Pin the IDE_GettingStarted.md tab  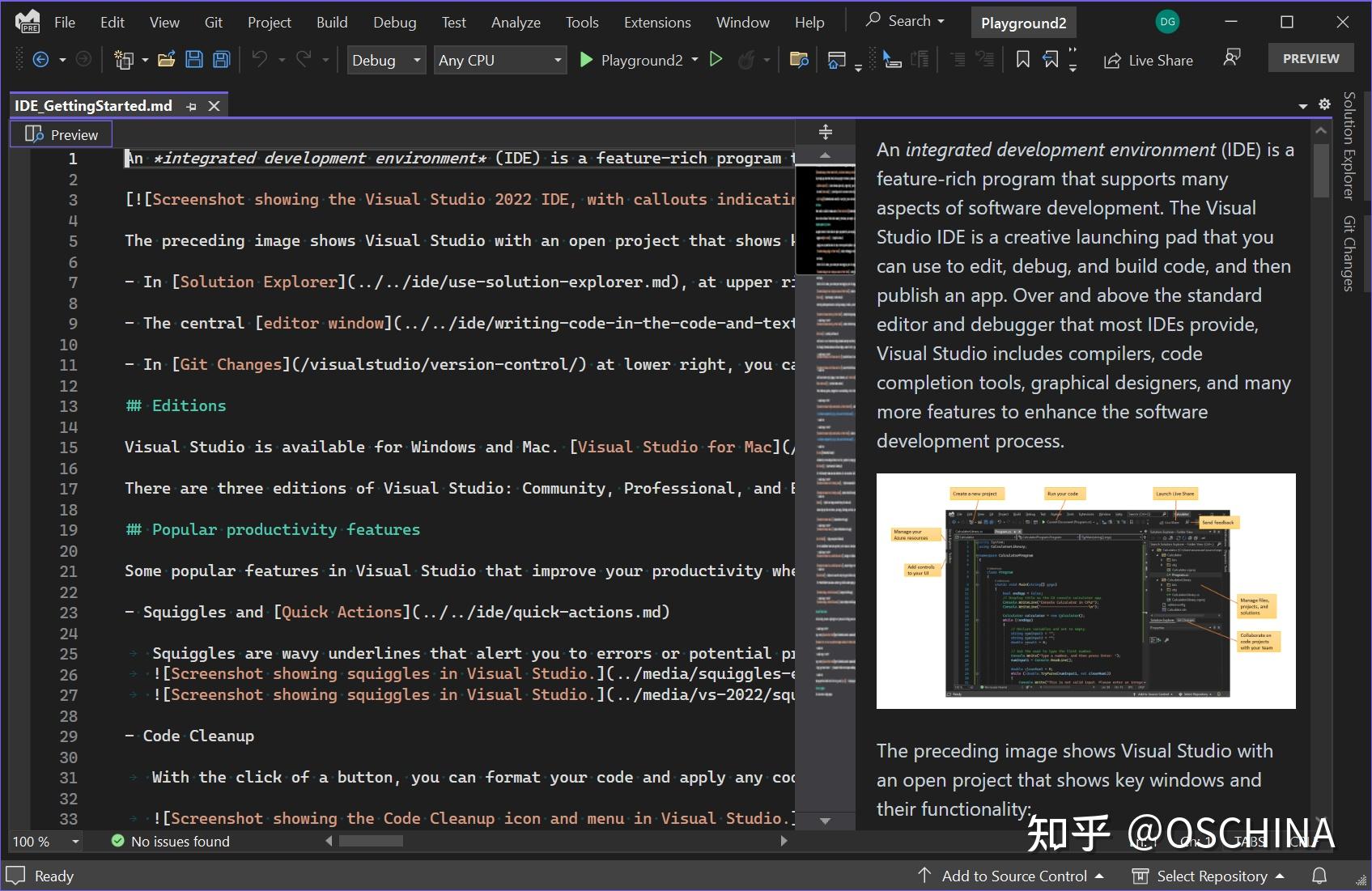(x=191, y=105)
